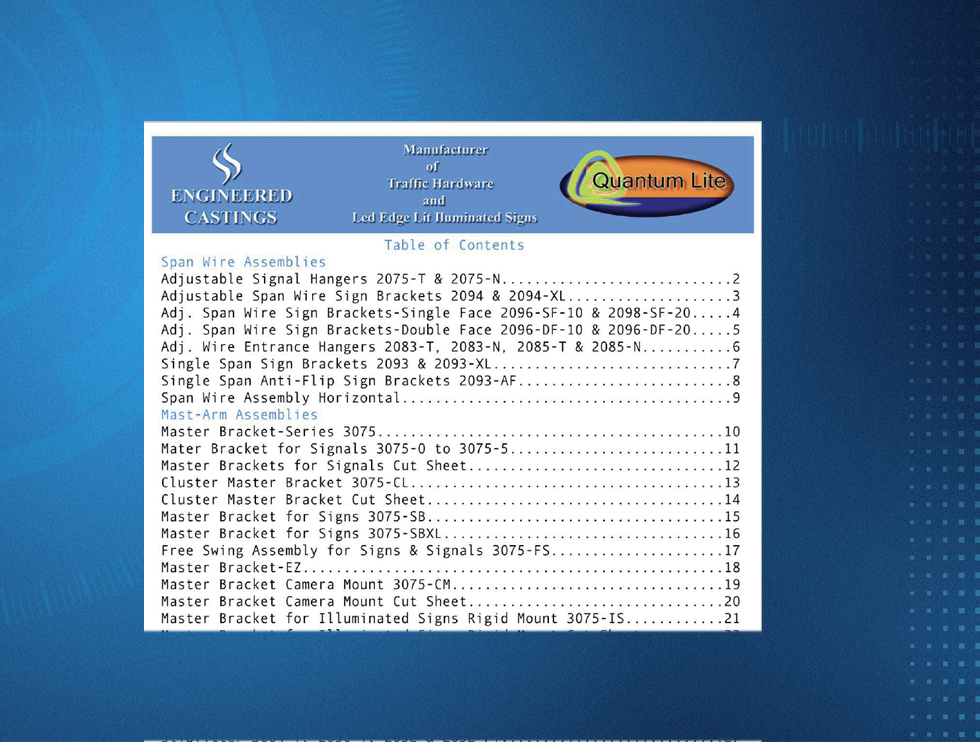Image resolution: width=980 pixels, height=742 pixels.
Task: Open the Master Bracket-Series 3075 entry
Action: point(451,431)
